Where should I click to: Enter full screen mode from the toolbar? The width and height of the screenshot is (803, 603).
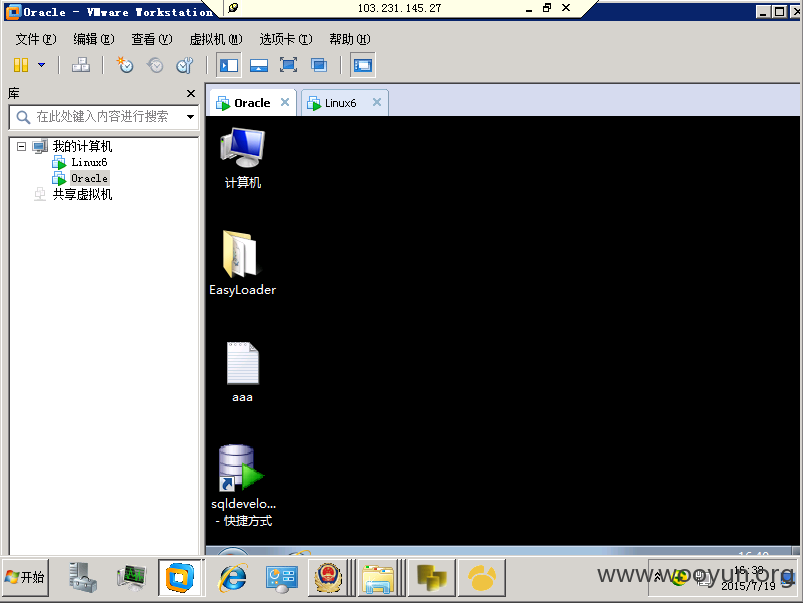[x=288, y=65]
